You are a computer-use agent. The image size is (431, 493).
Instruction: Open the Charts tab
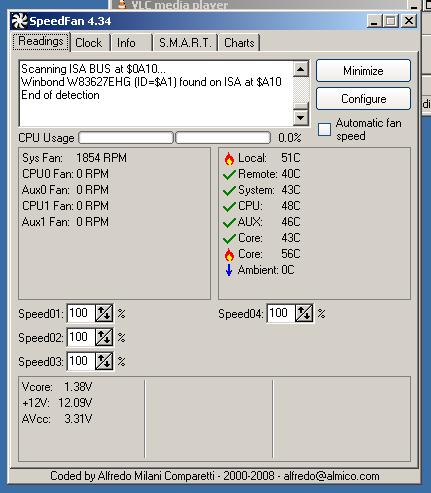pyautogui.click(x=239, y=43)
